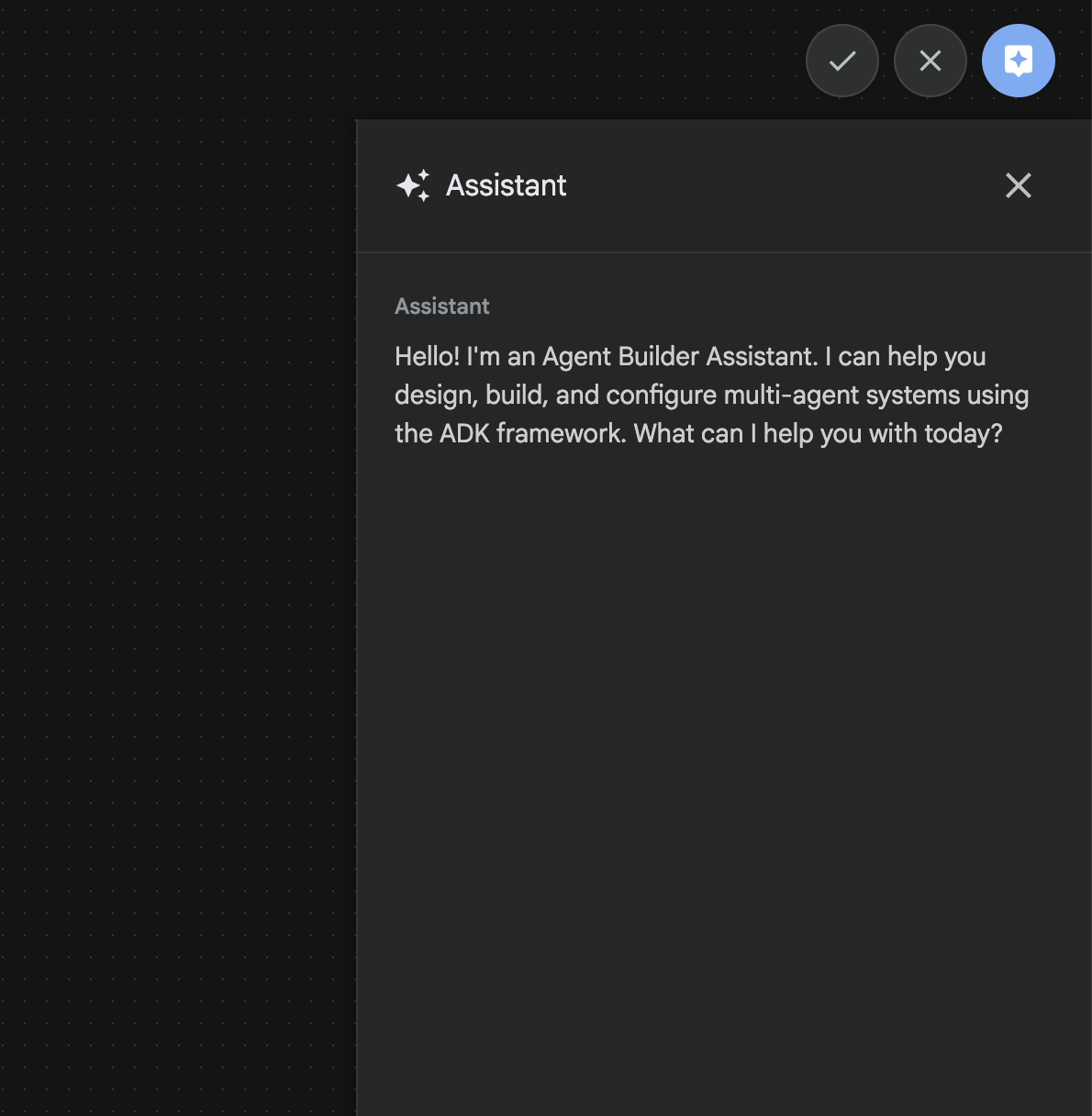Click the Assistant panel's left border edge
This screenshot has height=1116, width=1092.
click(x=357, y=642)
